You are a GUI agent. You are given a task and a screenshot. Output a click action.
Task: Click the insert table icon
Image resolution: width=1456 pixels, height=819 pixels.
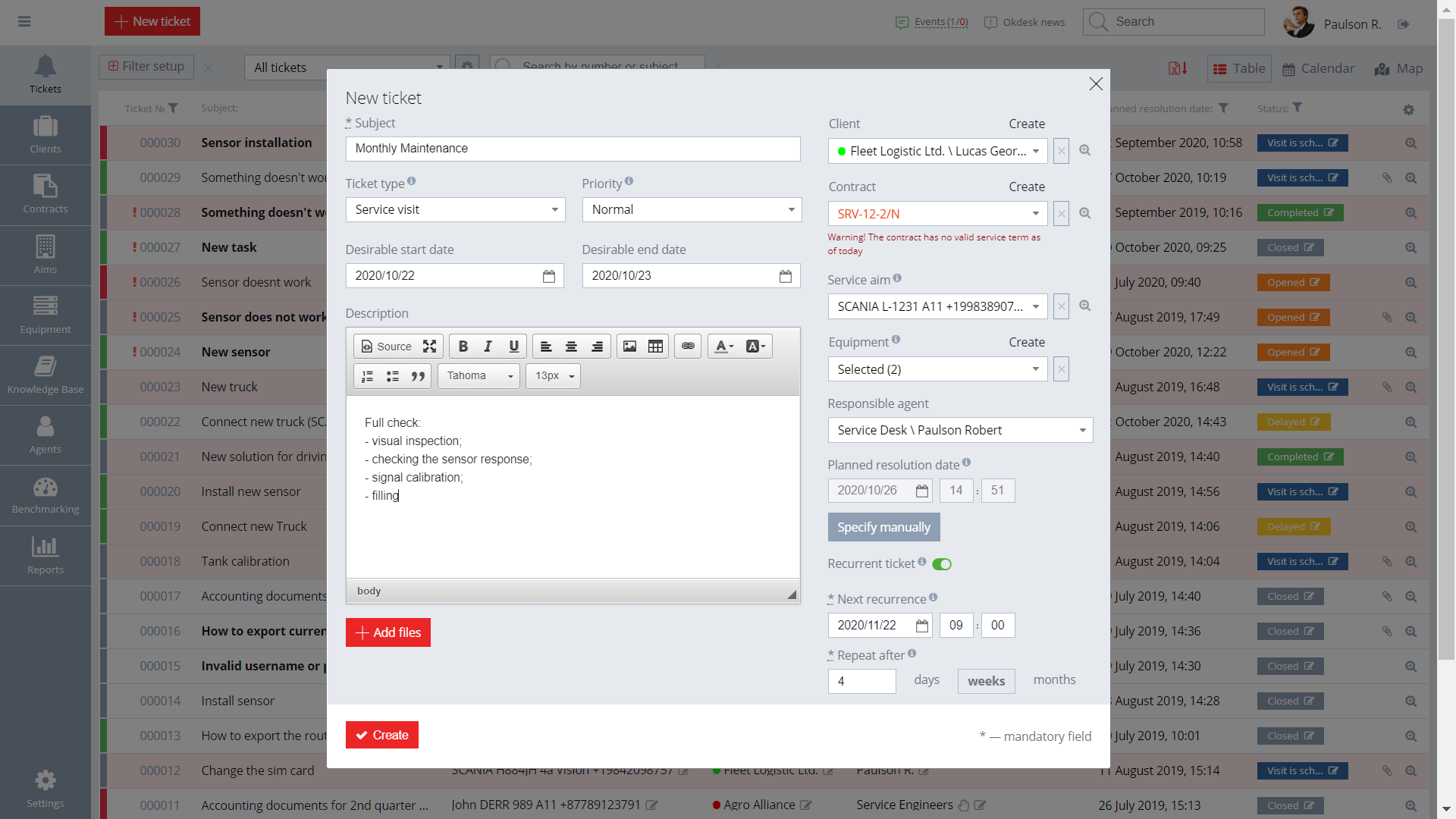click(655, 347)
